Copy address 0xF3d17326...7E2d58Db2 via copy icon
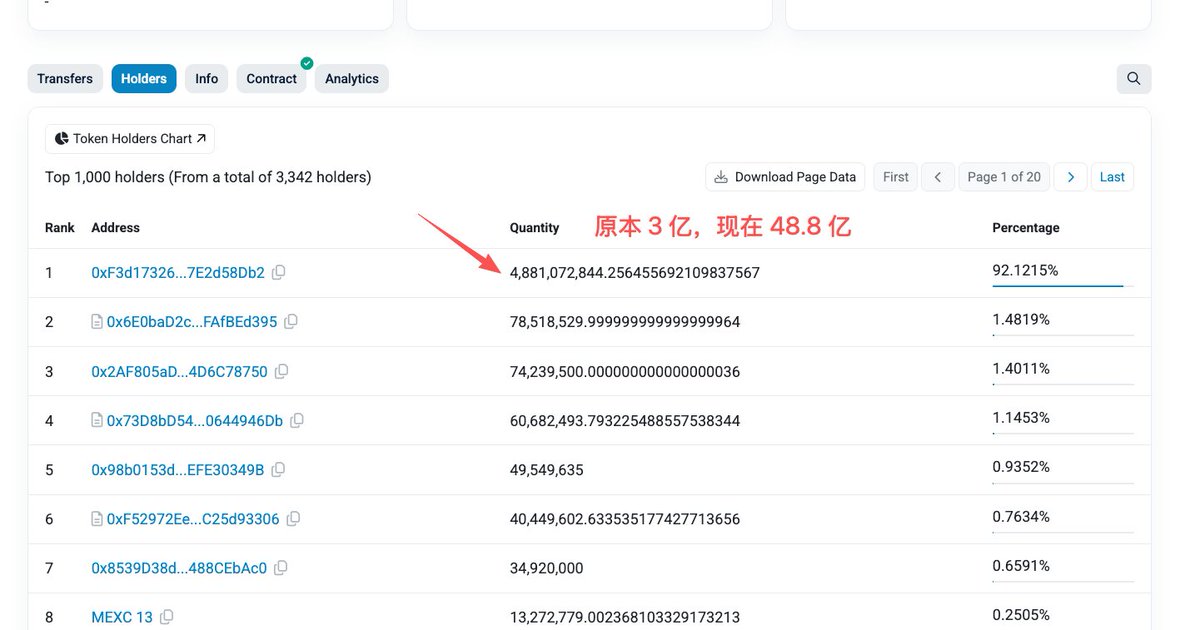 (279, 272)
